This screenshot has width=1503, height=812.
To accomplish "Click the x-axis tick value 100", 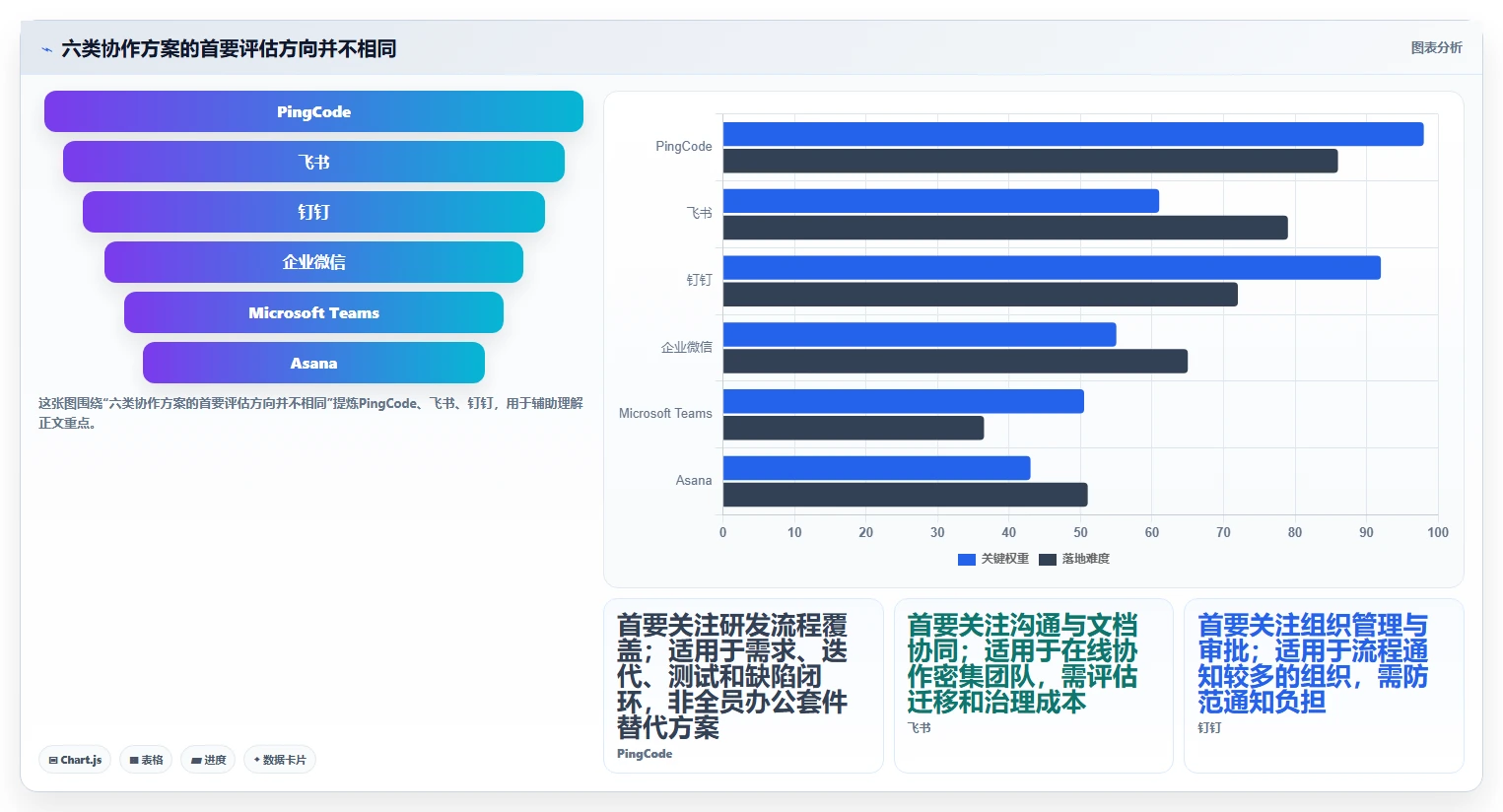I will pyautogui.click(x=1438, y=532).
